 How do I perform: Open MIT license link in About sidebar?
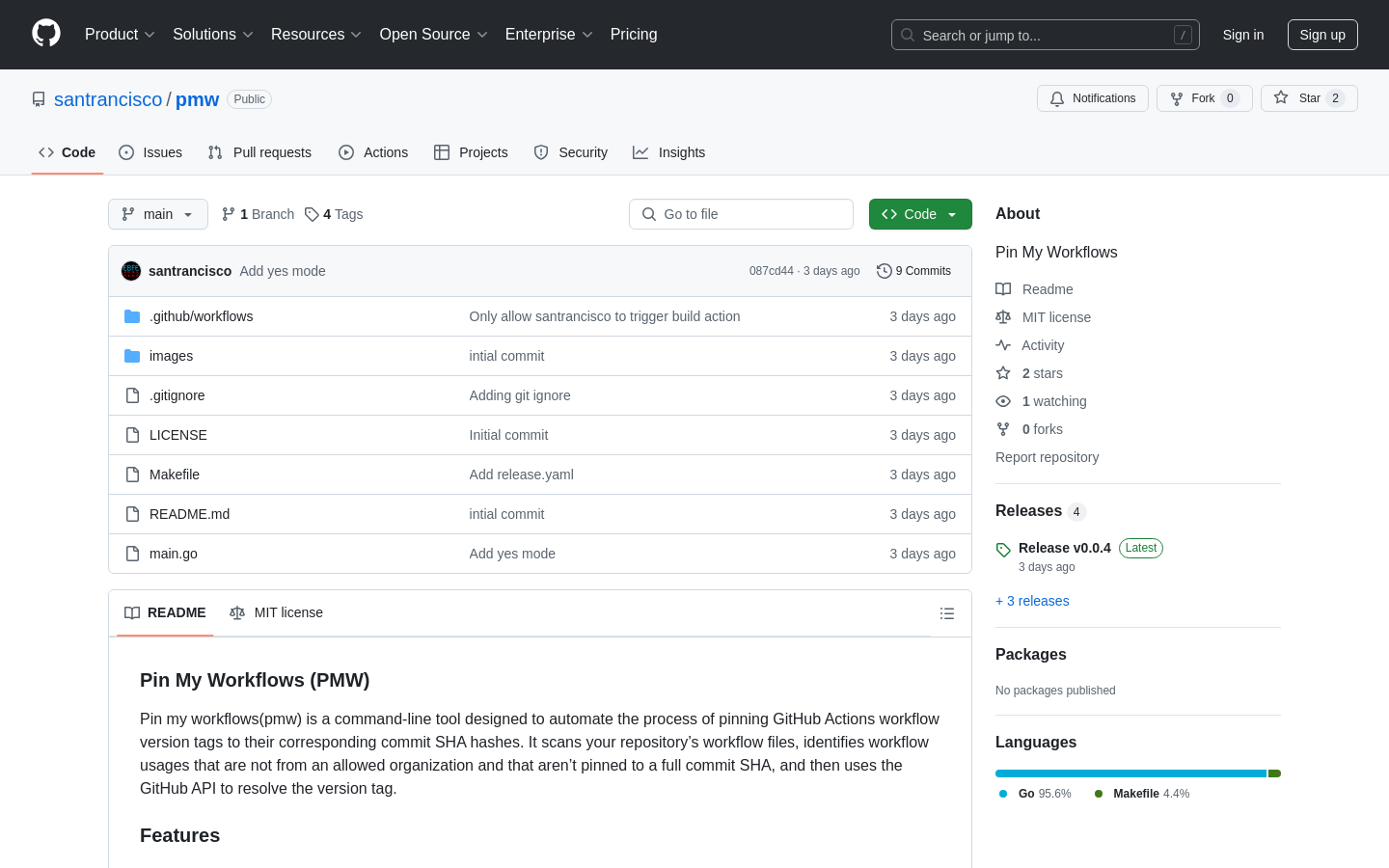coord(1043,317)
